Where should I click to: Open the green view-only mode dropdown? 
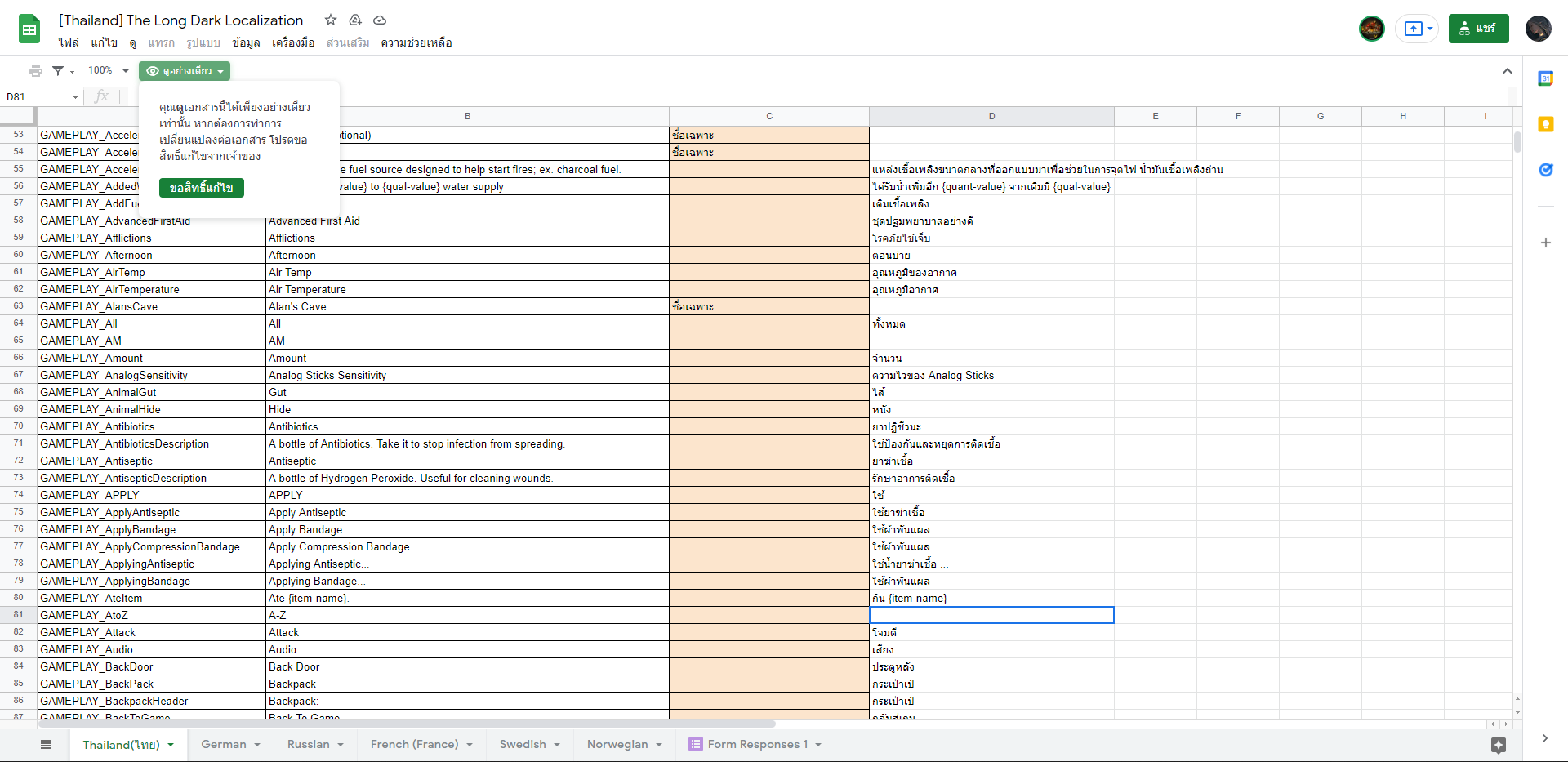coord(185,71)
